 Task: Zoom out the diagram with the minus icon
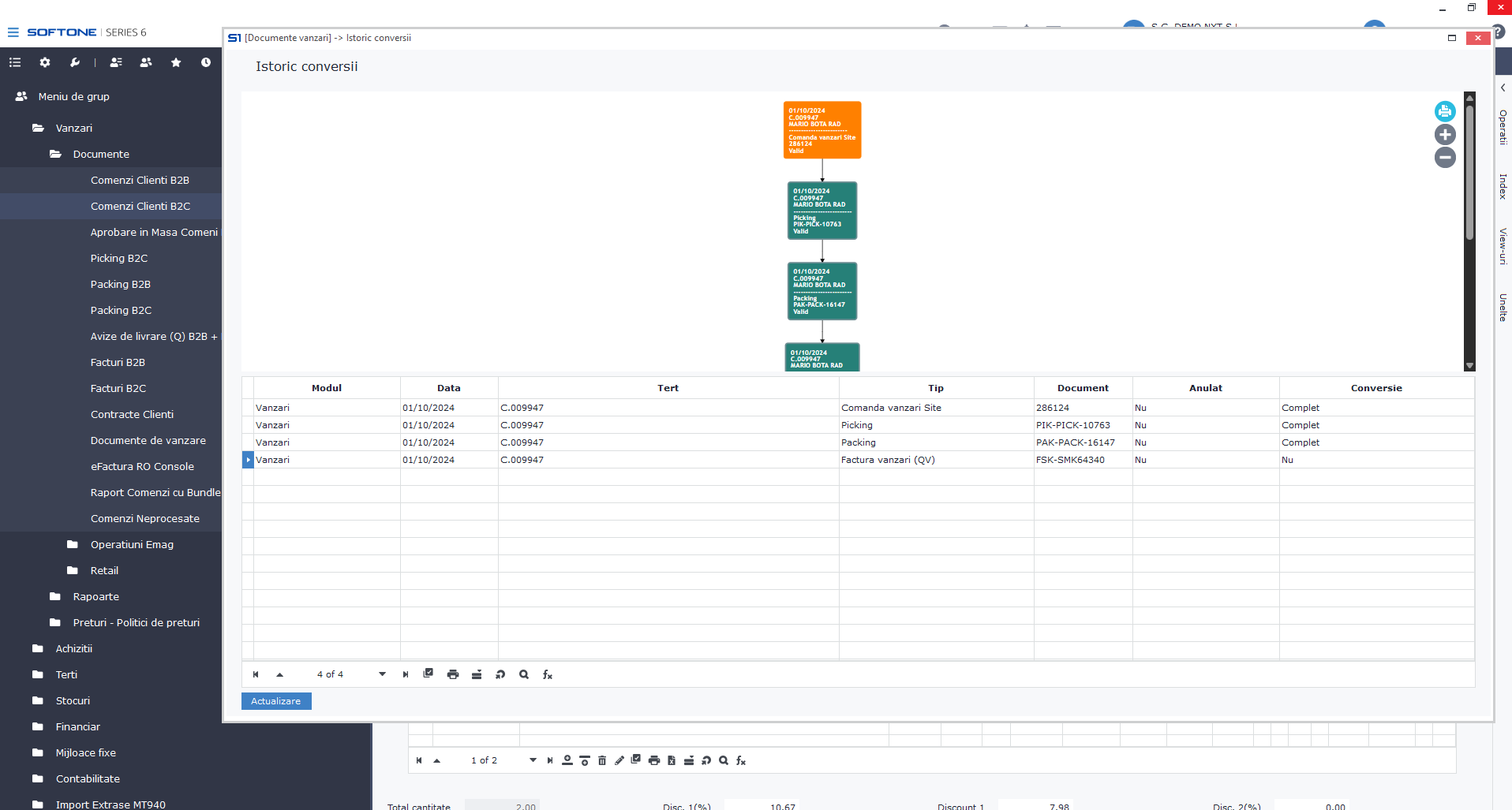click(1444, 158)
